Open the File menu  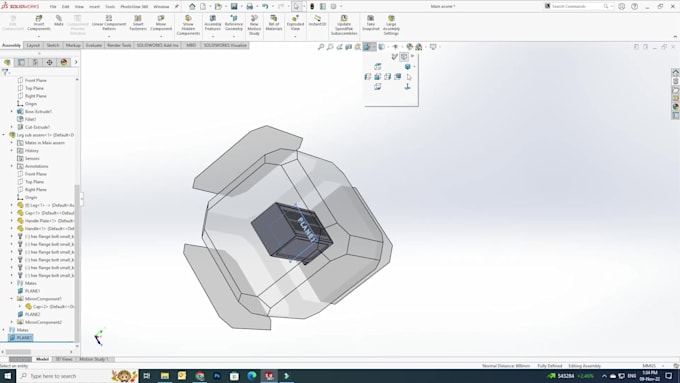53,7
